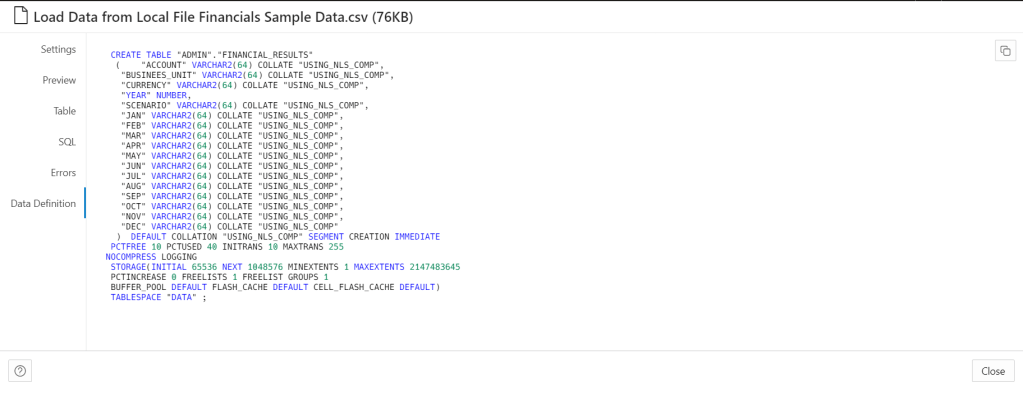
Task: View the Errors tab
Action: (63, 173)
